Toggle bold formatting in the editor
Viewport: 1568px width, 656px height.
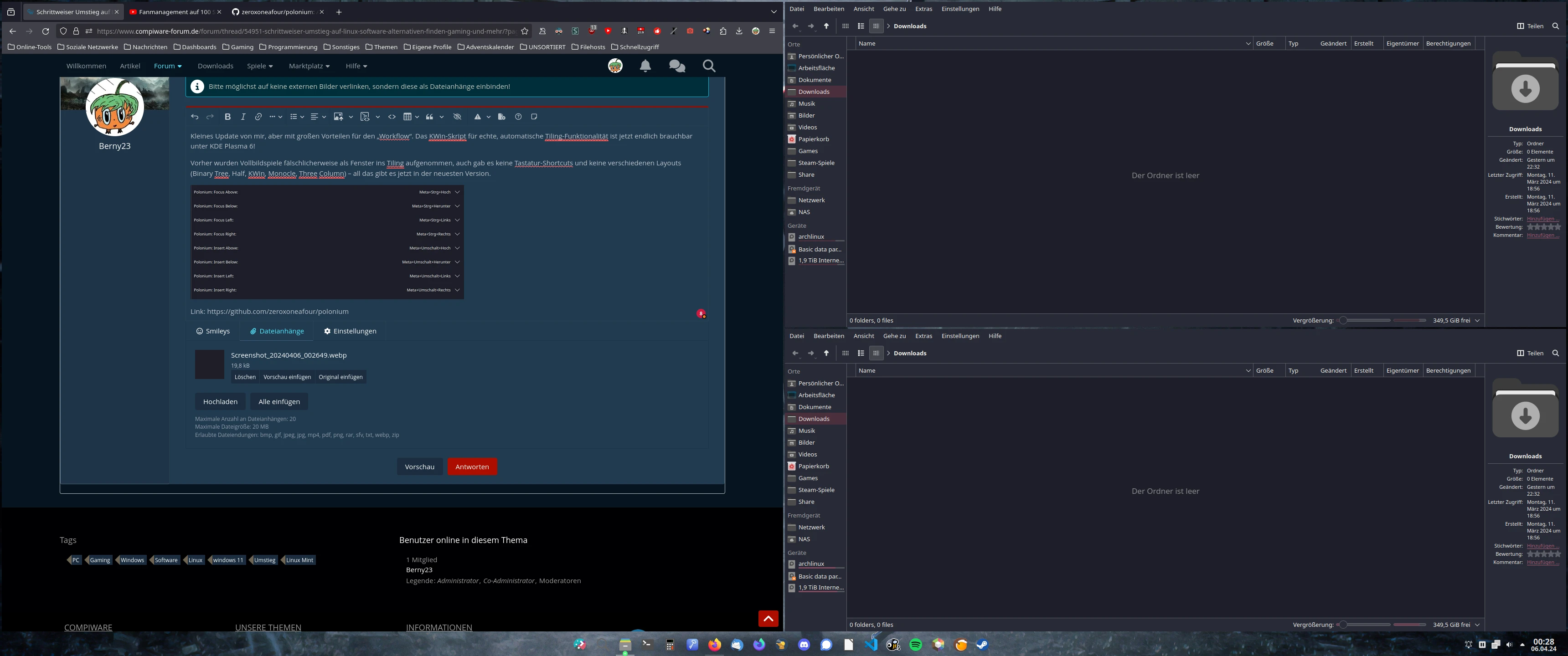pos(227,117)
